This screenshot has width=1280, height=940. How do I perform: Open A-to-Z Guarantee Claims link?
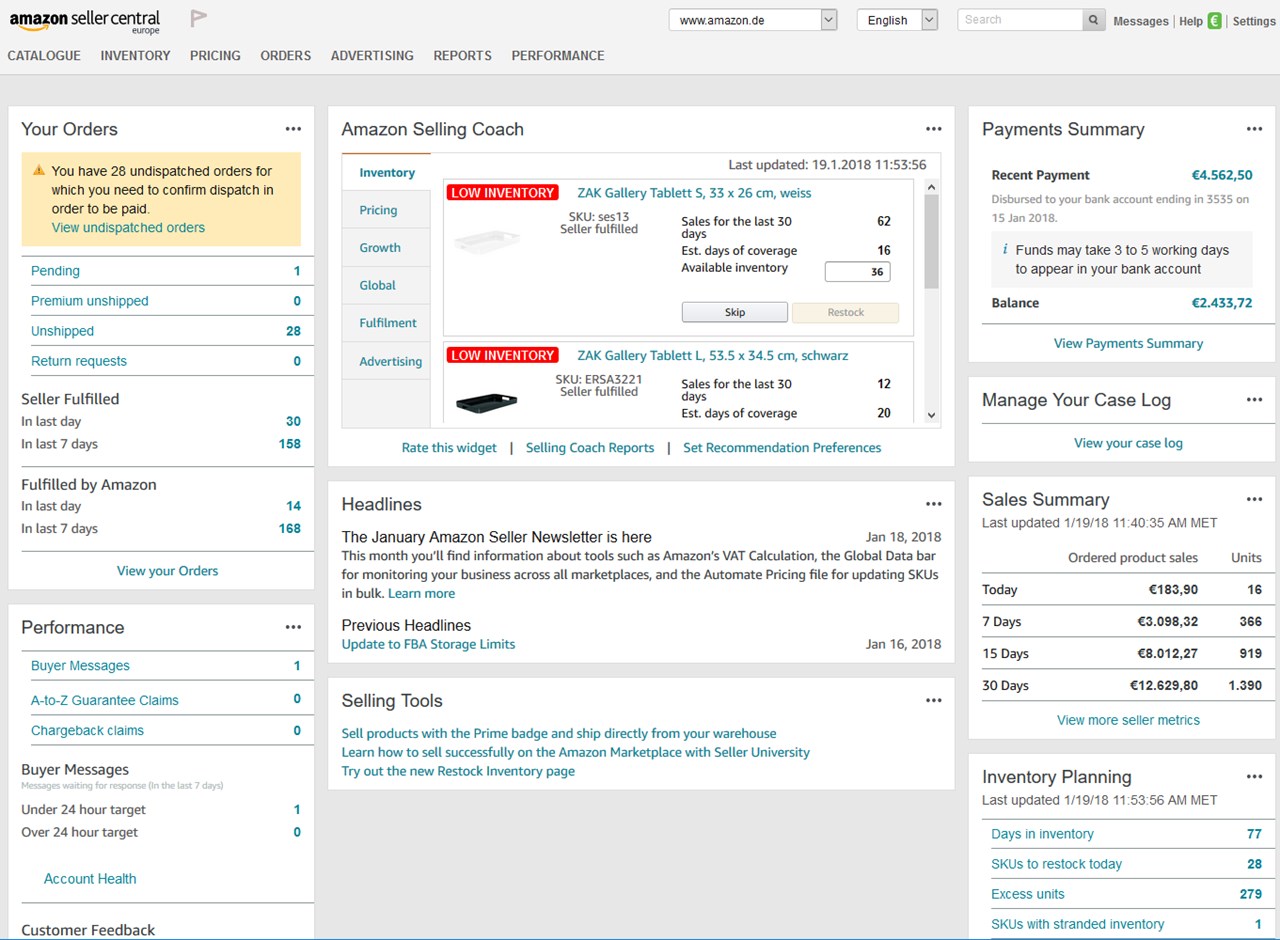click(x=105, y=700)
